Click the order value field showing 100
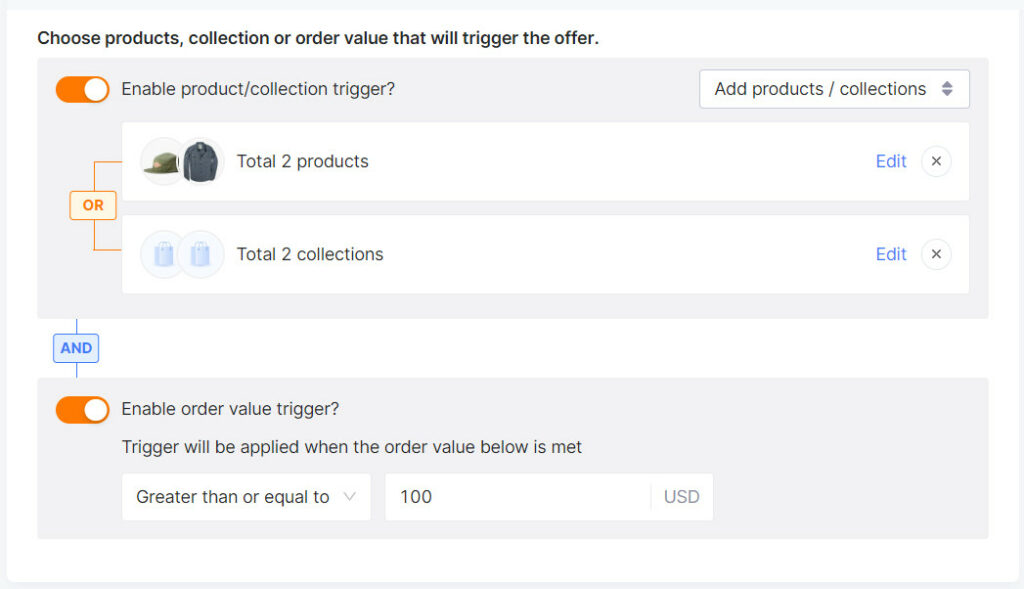 pos(518,497)
